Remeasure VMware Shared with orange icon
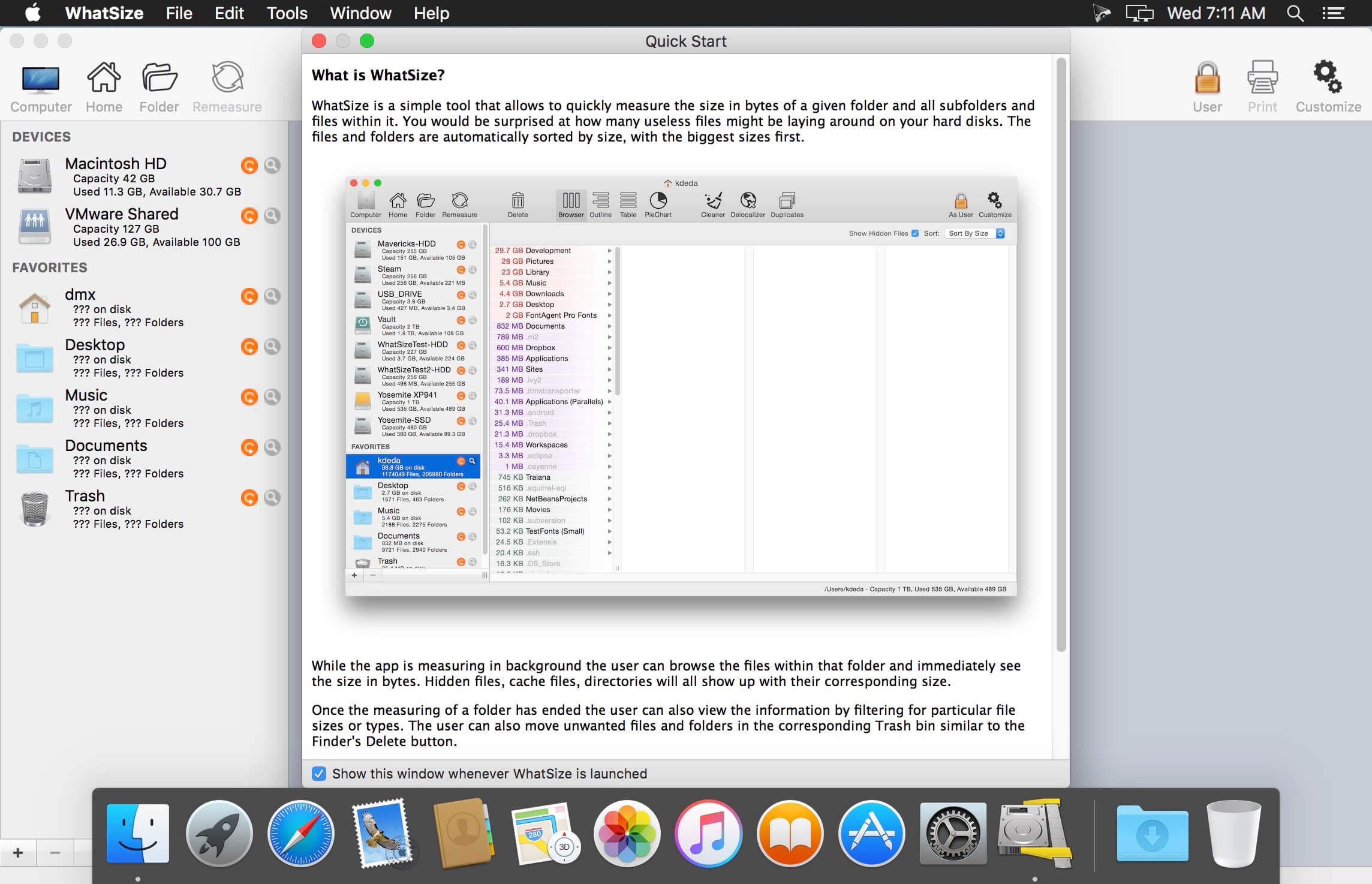The width and height of the screenshot is (1372, 884). coord(249,215)
